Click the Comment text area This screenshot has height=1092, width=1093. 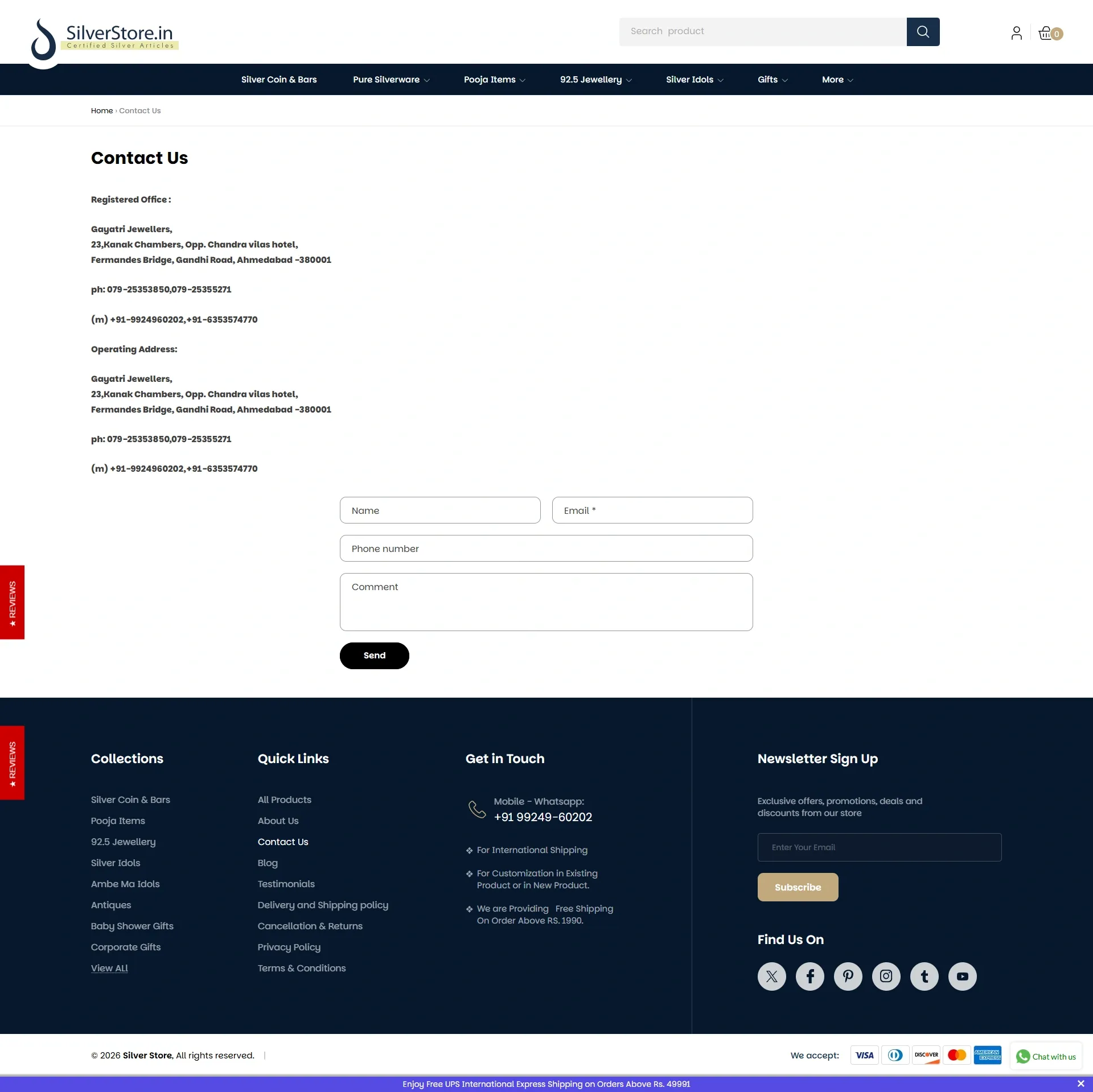546,602
